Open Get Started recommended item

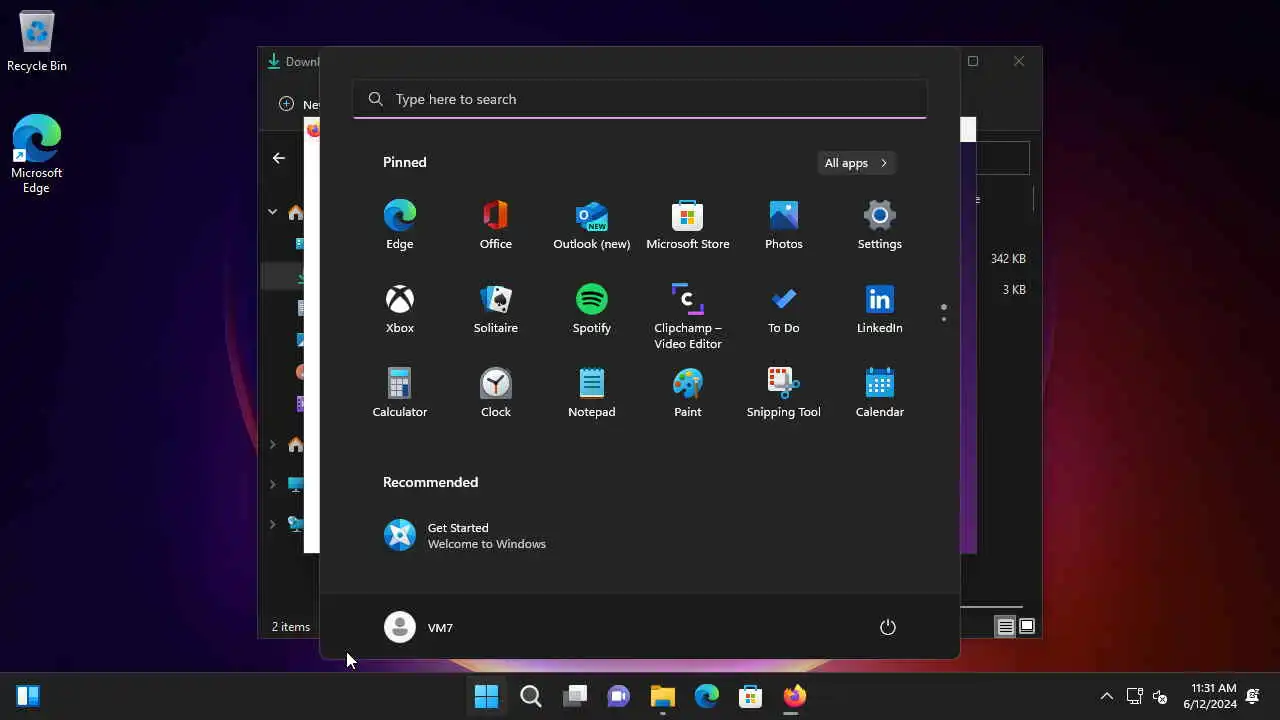coord(465,535)
